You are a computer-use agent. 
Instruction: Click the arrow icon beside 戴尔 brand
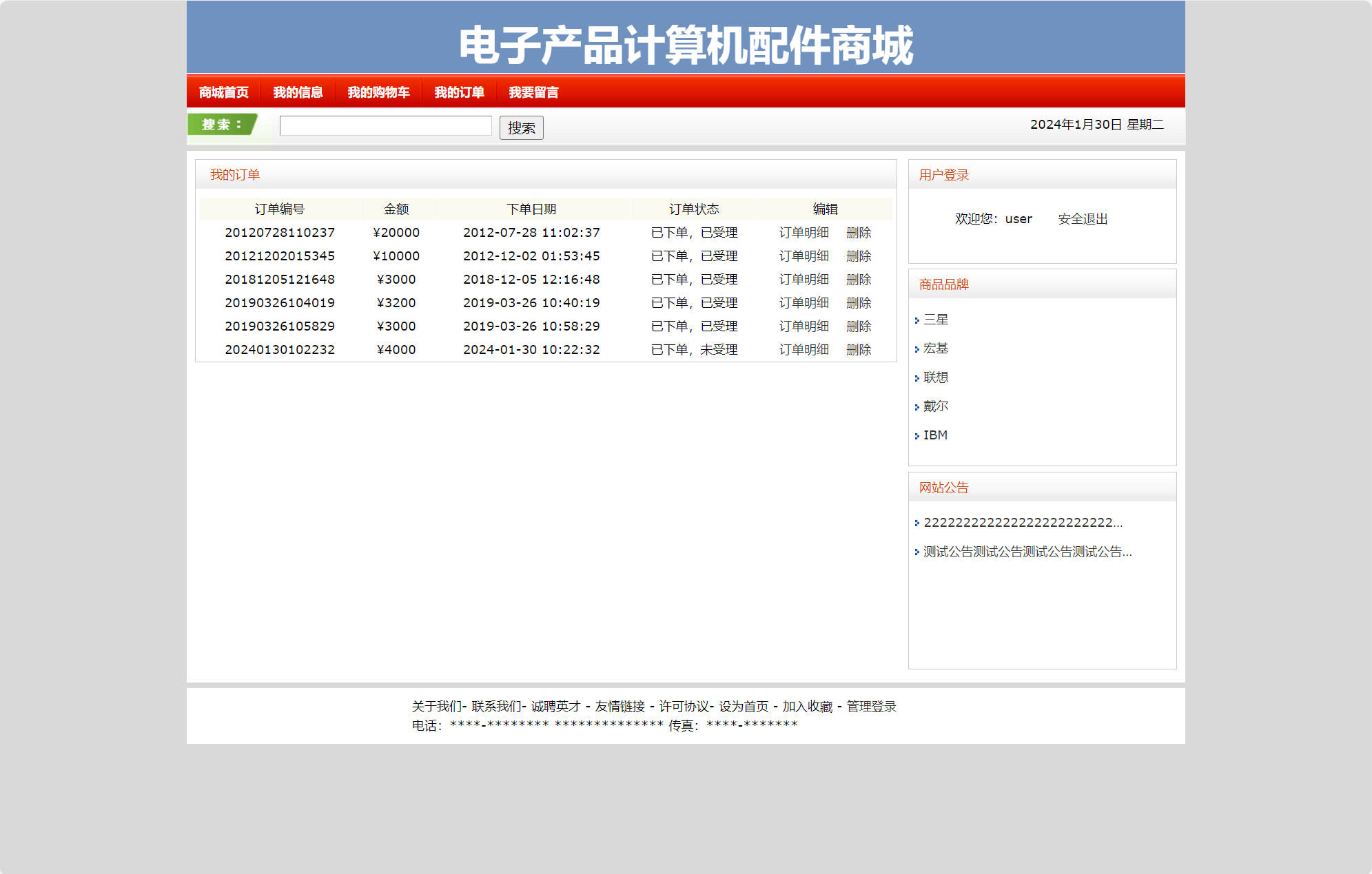tap(917, 406)
